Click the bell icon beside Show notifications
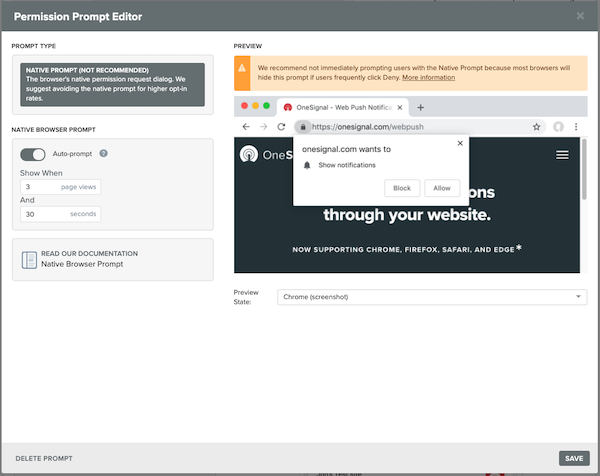Viewport: 600px width, 476px height. point(307,165)
